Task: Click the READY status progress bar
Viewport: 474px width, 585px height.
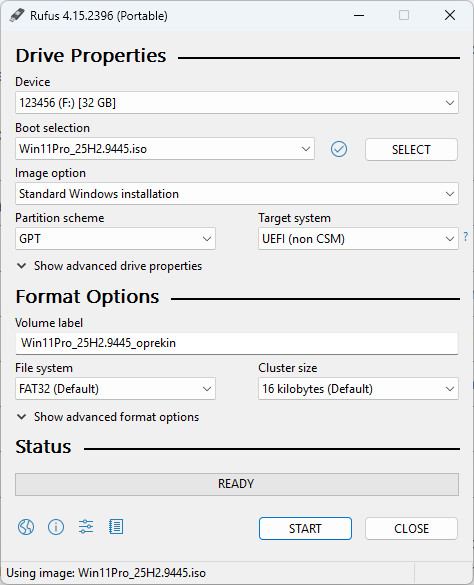Action: (x=237, y=484)
